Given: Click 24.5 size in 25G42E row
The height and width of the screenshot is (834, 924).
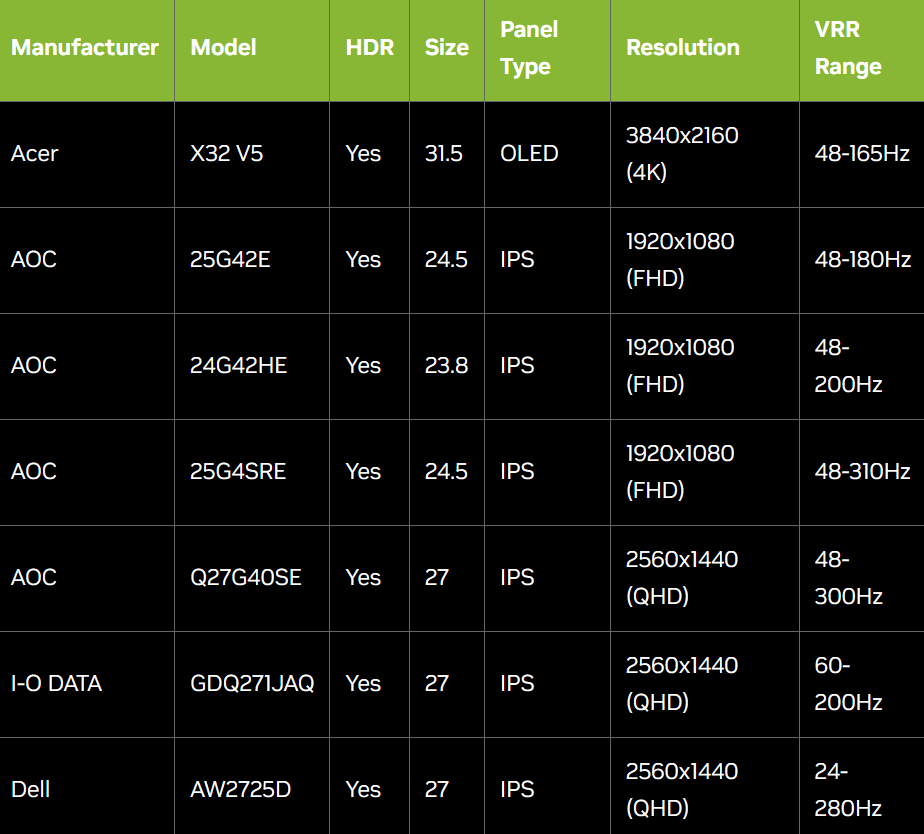Looking at the screenshot, I should 446,260.
